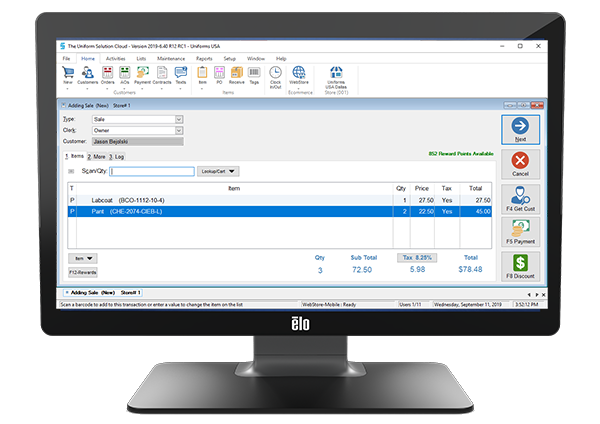Viewport: 600px width, 424px height.
Task: Expand the Clerk dropdown showing Owner
Action: pyautogui.click(x=179, y=130)
